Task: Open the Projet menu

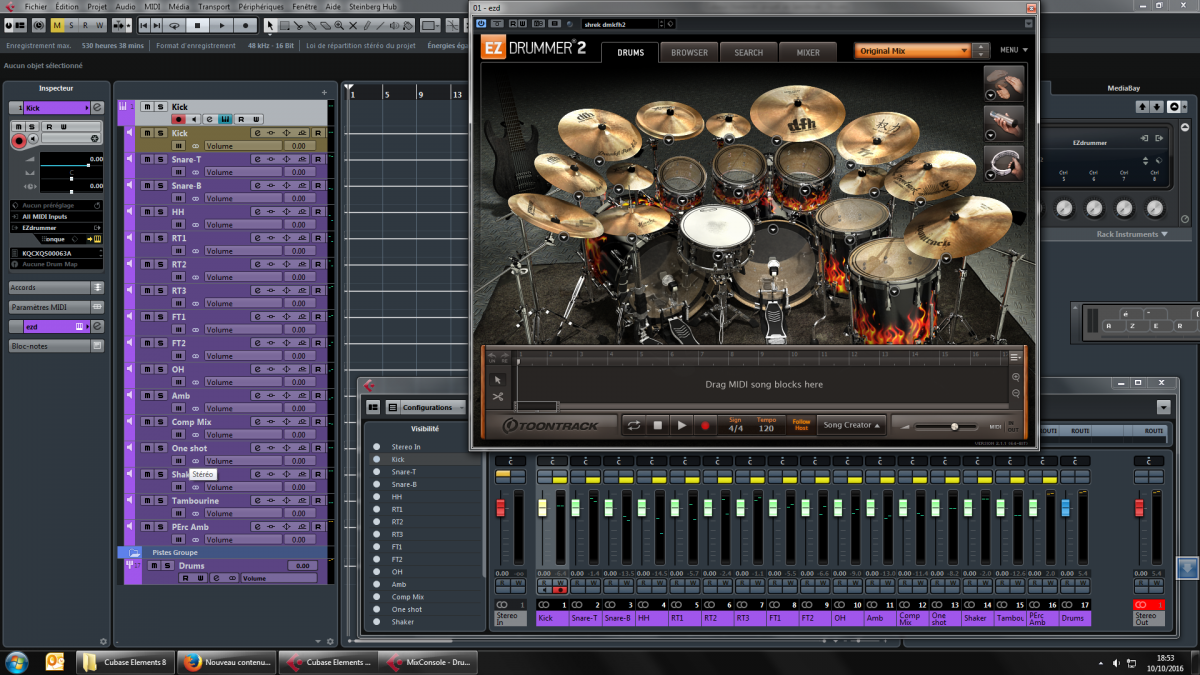Action: click(x=97, y=6)
